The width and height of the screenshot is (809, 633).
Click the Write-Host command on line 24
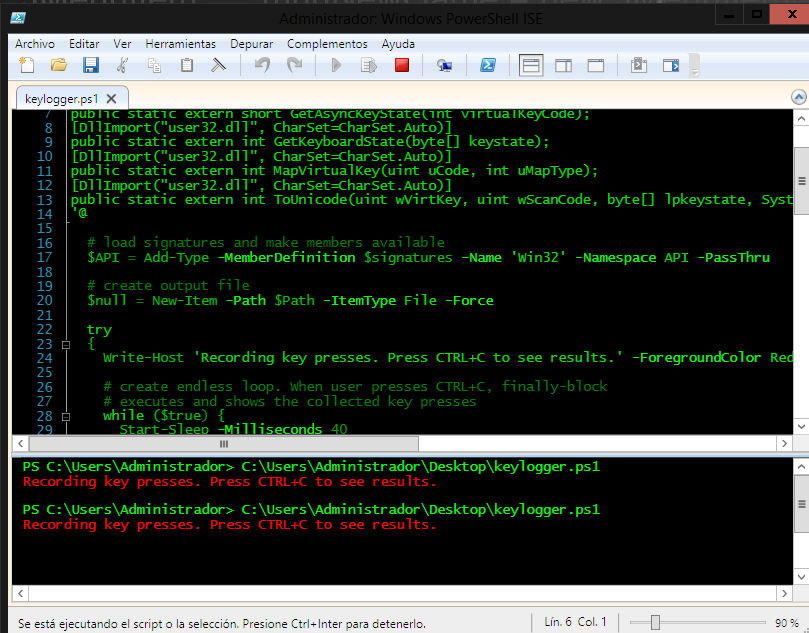click(x=143, y=358)
